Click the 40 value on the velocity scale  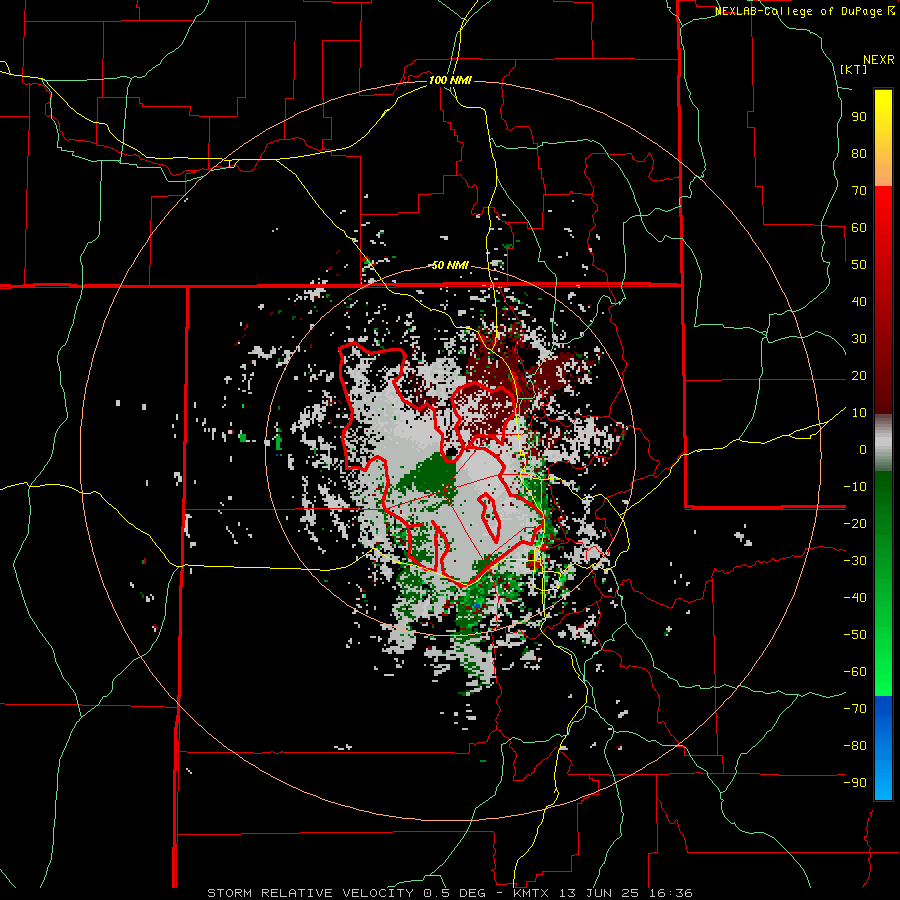pos(859,302)
